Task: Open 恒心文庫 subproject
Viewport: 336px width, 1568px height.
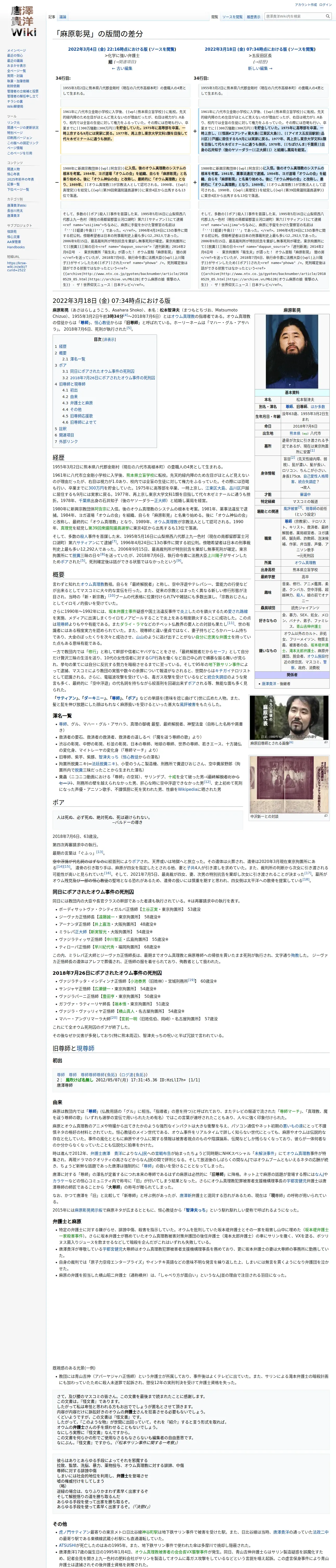Action: pyautogui.click(x=13, y=237)
